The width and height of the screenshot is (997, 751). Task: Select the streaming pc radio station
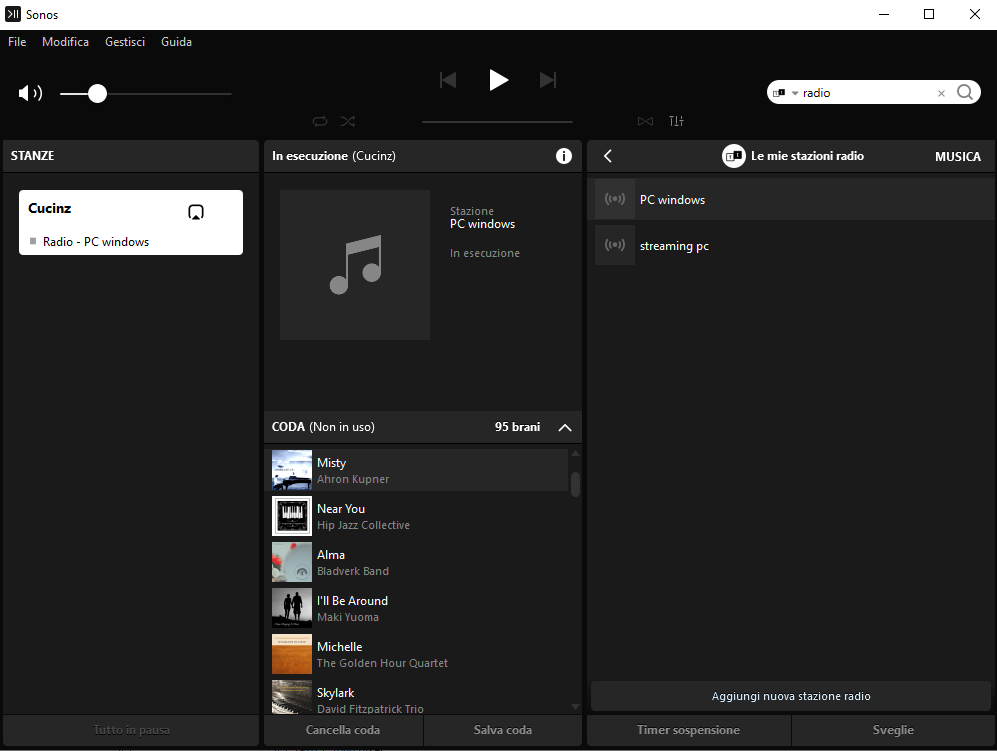coord(791,245)
